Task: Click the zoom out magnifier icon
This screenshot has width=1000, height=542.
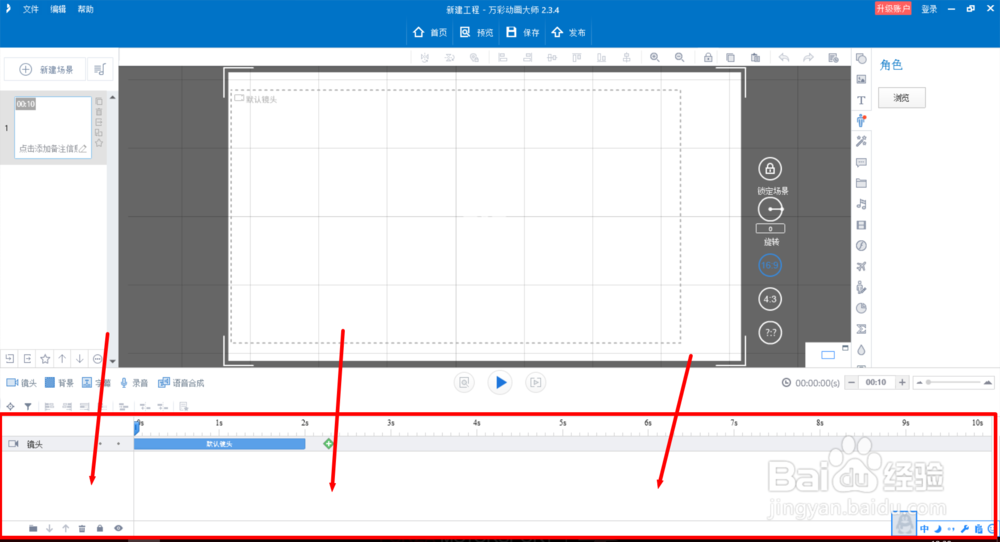Action: tap(679, 57)
